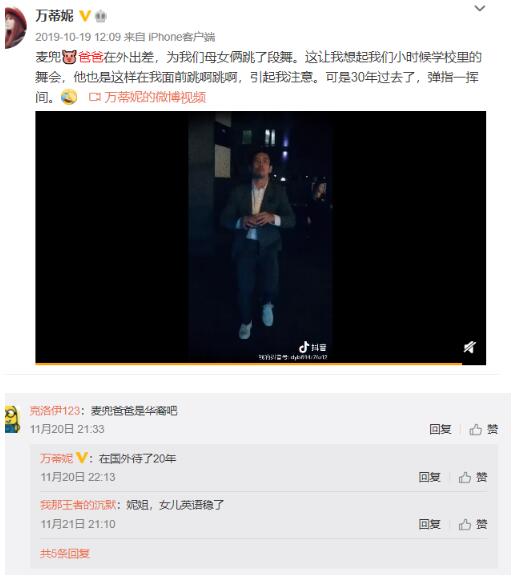Screen dimensions: 528x581
Task: Open the post options chevron menu
Action: 480,8
